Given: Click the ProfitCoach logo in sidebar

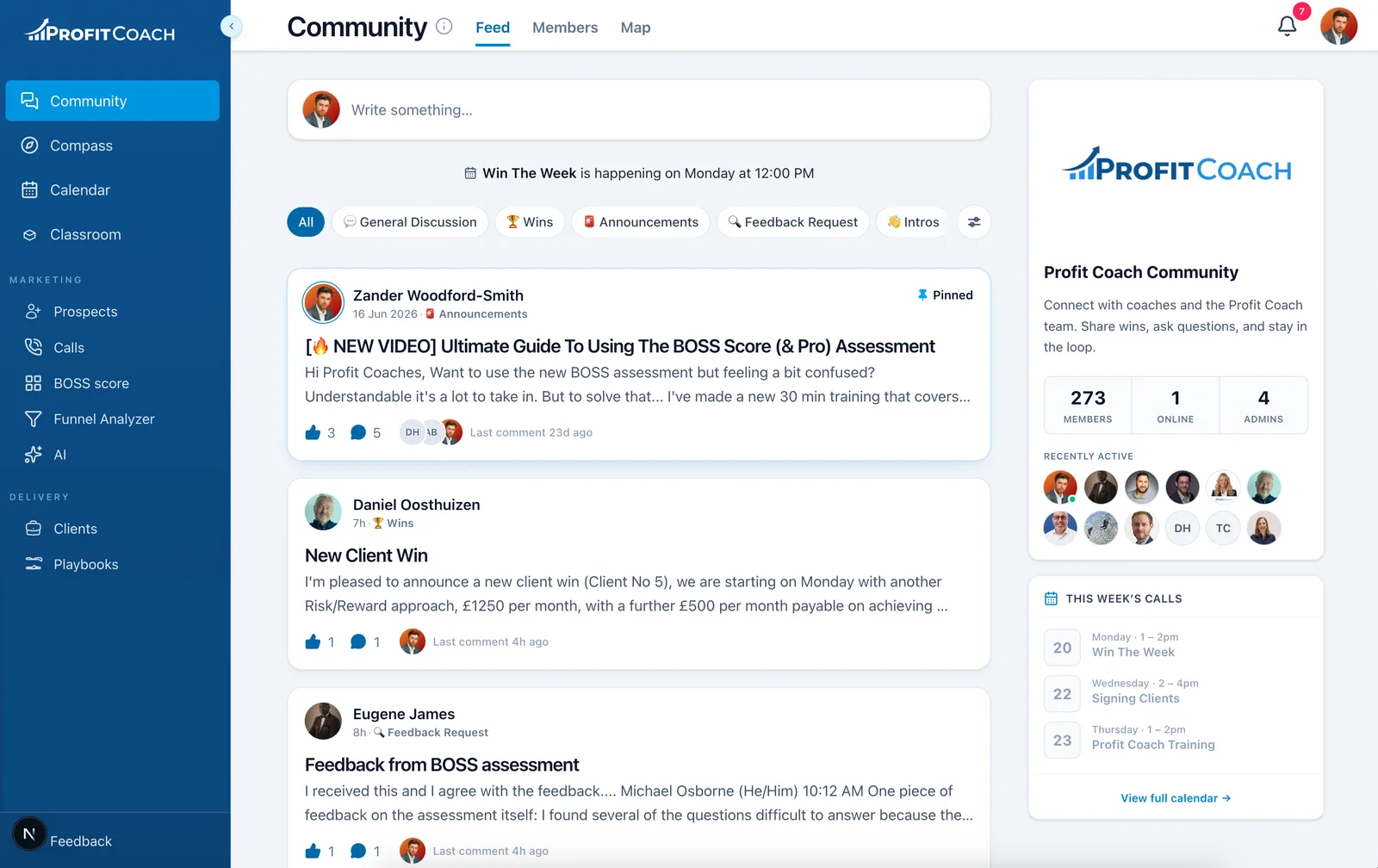Looking at the screenshot, I should [100, 31].
